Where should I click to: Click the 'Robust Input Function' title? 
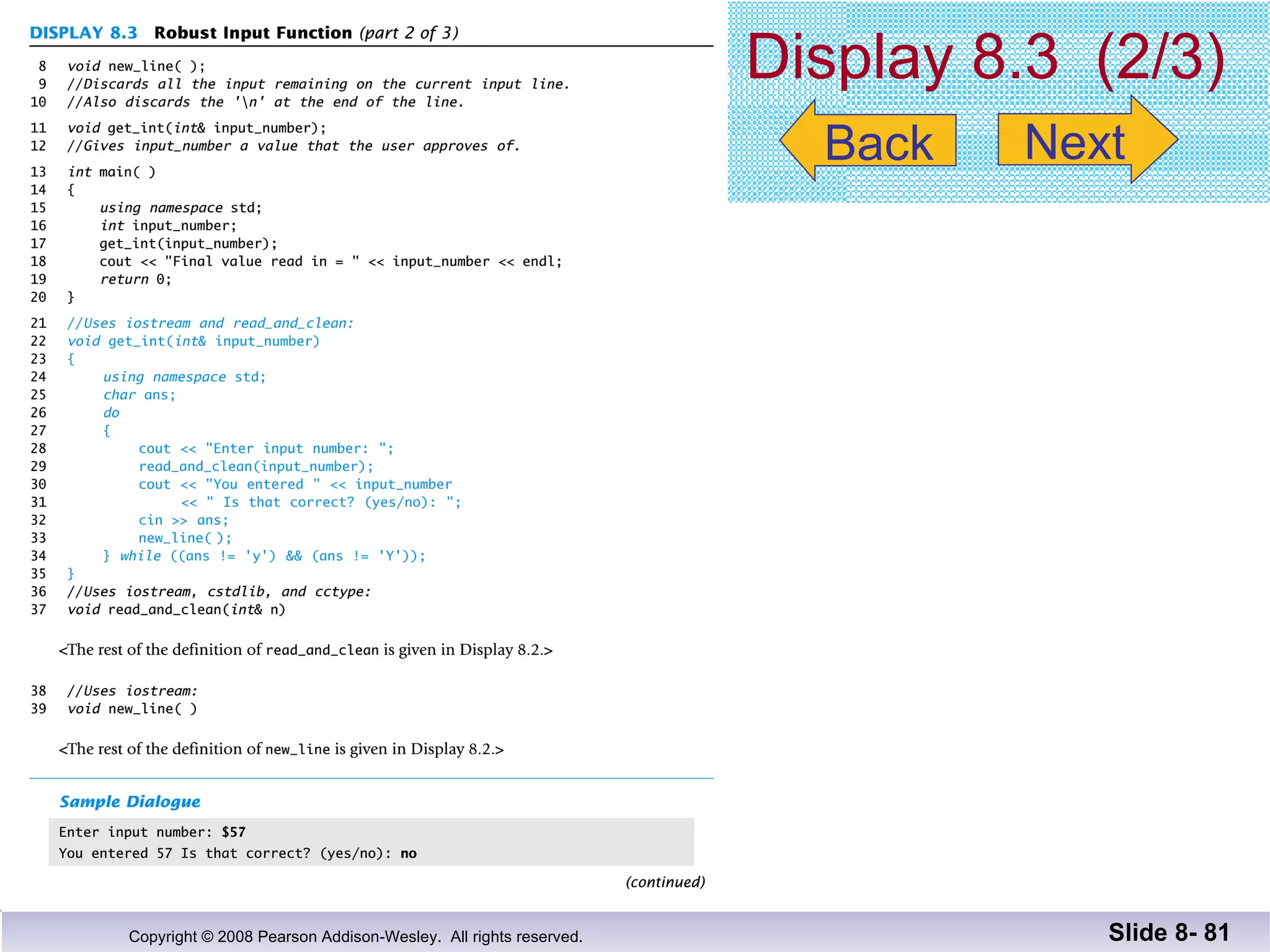pyautogui.click(x=253, y=33)
